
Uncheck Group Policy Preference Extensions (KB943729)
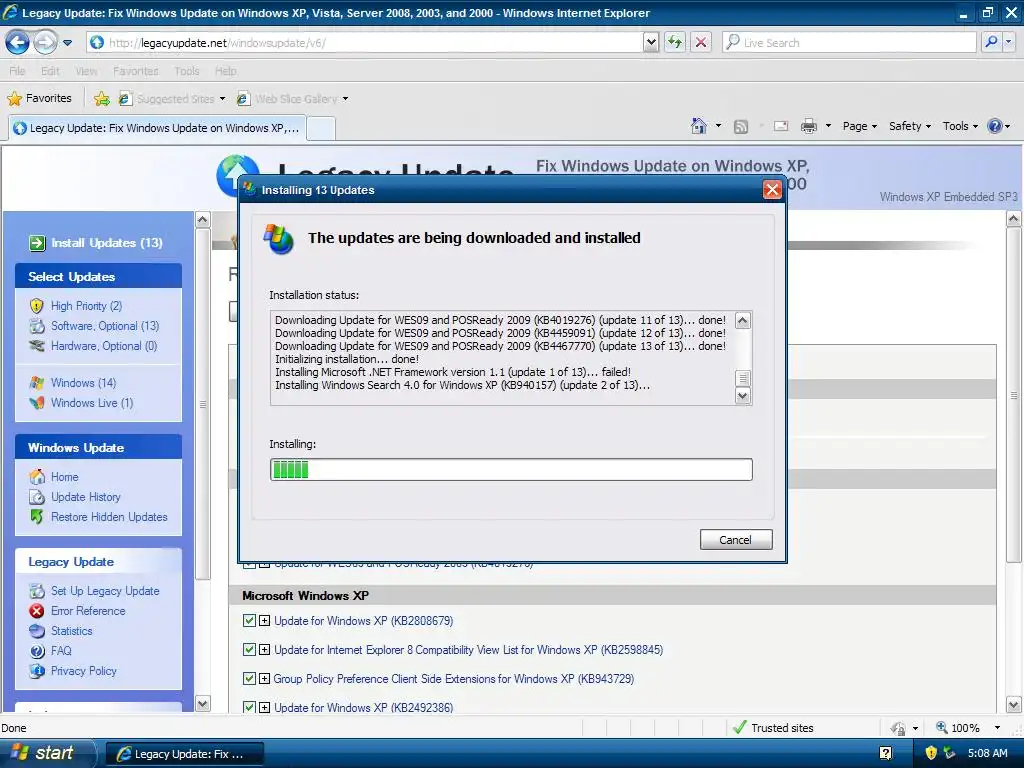[x=249, y=678]
